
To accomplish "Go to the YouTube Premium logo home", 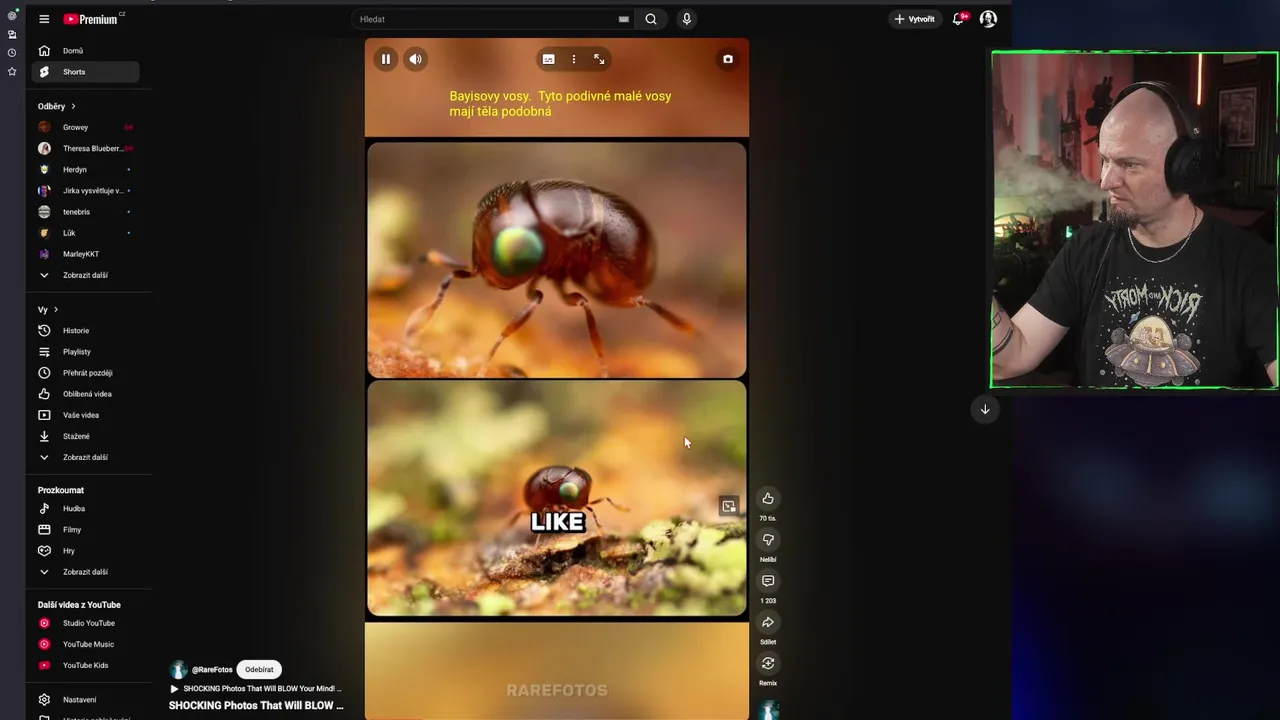I will pos(93,19).
